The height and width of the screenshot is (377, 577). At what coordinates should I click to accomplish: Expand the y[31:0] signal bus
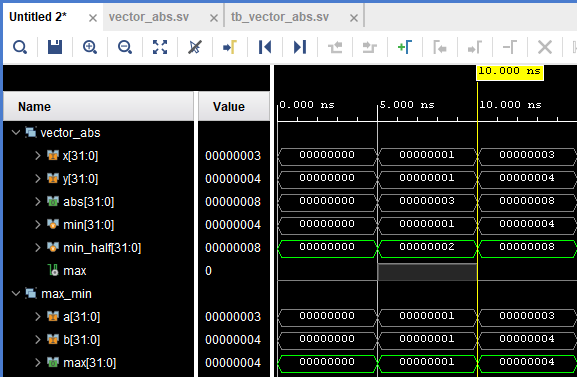(x=38, y=179)
